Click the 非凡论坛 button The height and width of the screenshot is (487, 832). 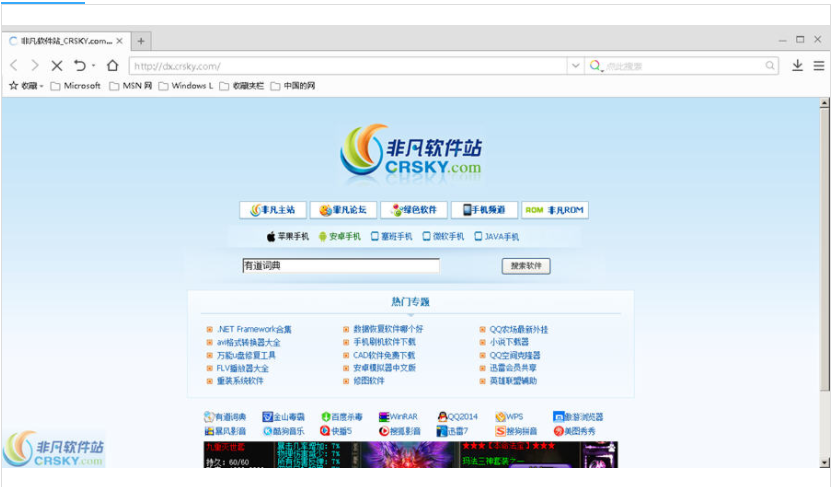[x=343, y=210]
